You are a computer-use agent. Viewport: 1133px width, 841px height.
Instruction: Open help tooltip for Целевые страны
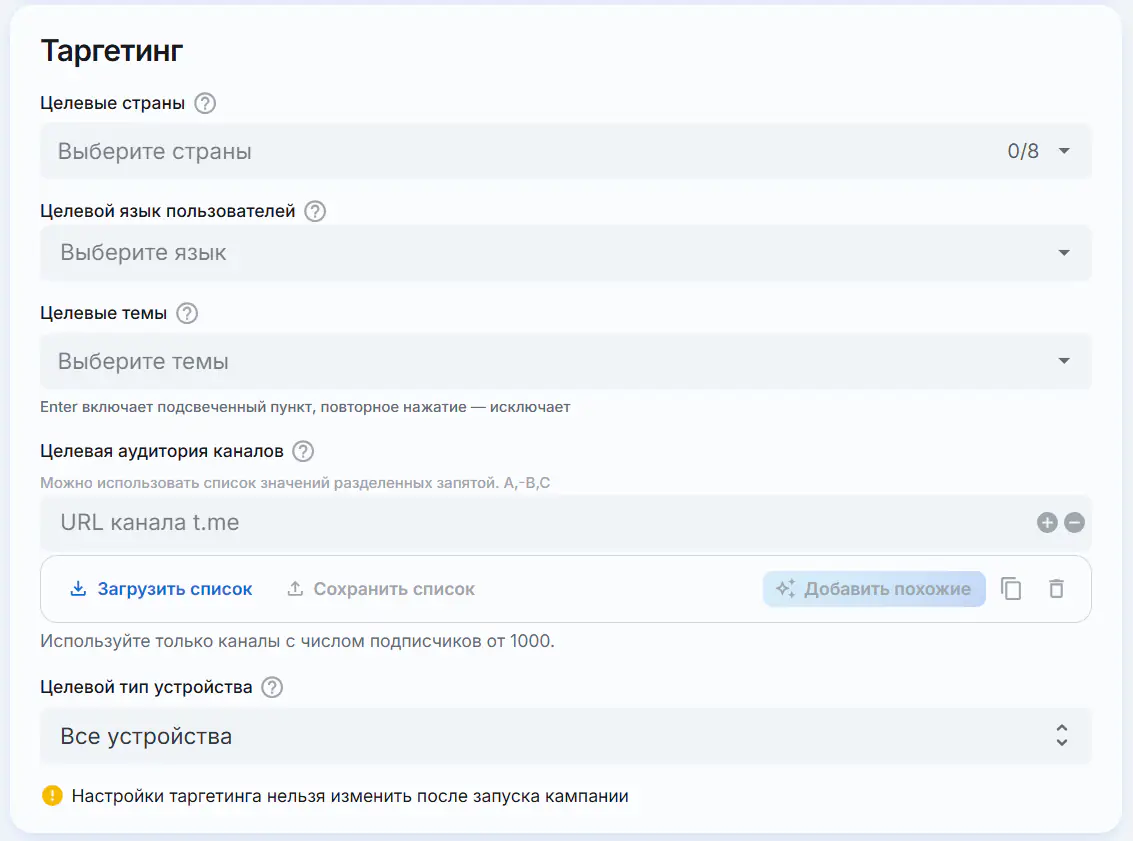[205, 103]
